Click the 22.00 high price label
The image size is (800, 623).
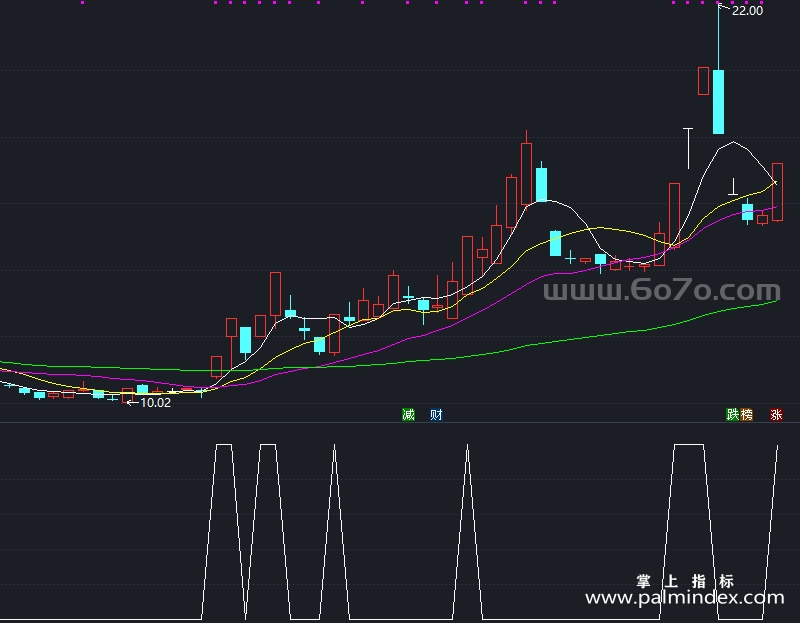747,11
